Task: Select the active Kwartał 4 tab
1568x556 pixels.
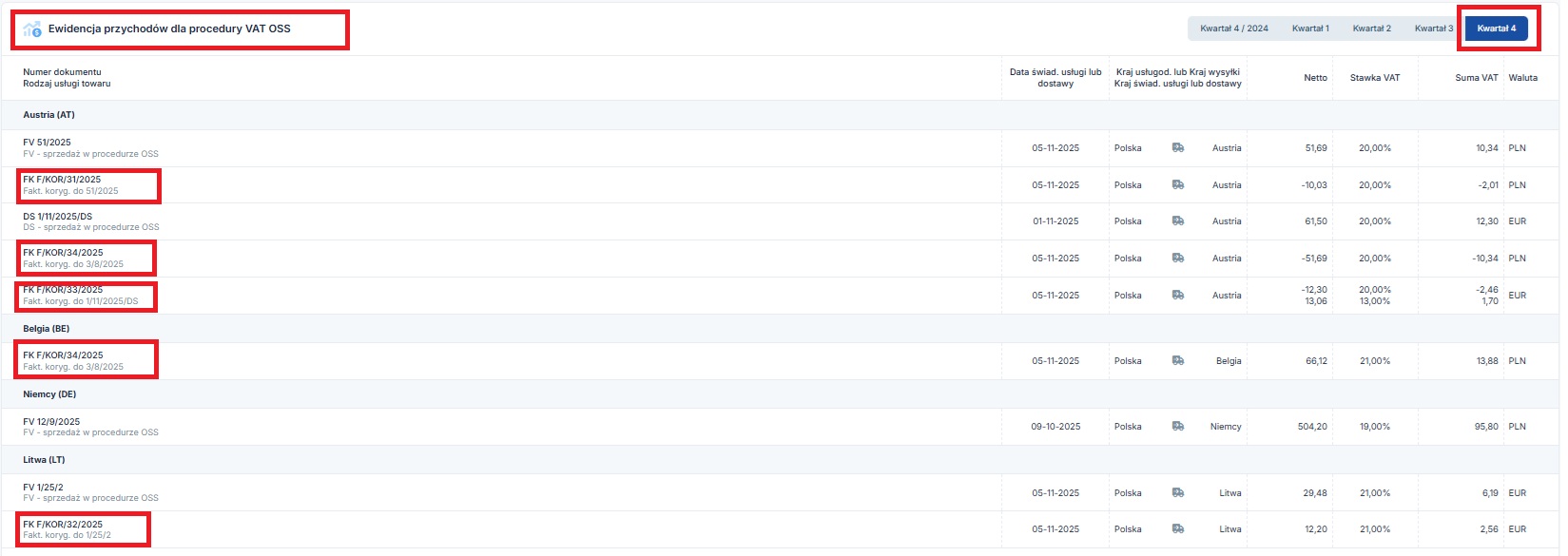Action: click(1496, 29)
